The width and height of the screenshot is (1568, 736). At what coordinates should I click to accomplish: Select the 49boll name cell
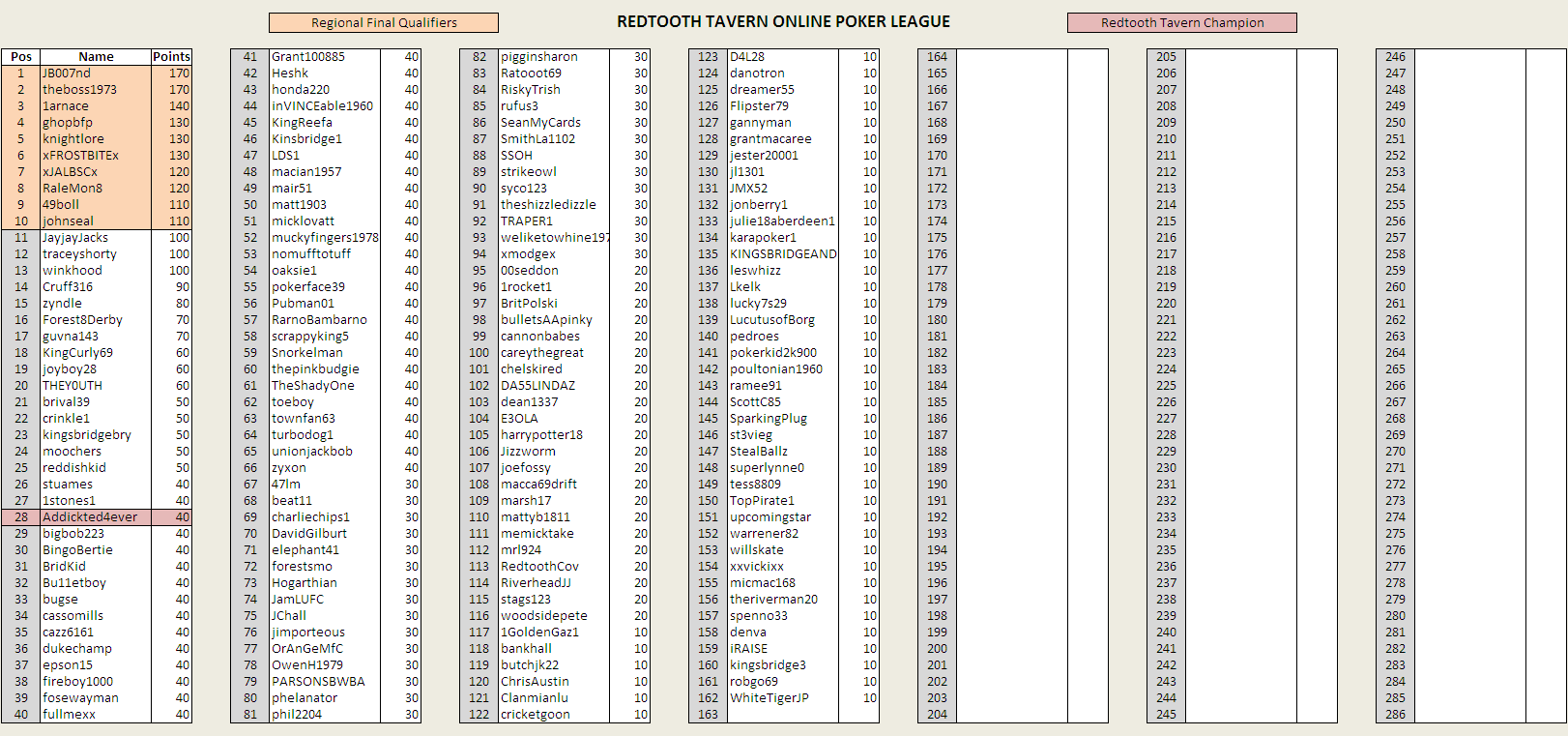96,205
